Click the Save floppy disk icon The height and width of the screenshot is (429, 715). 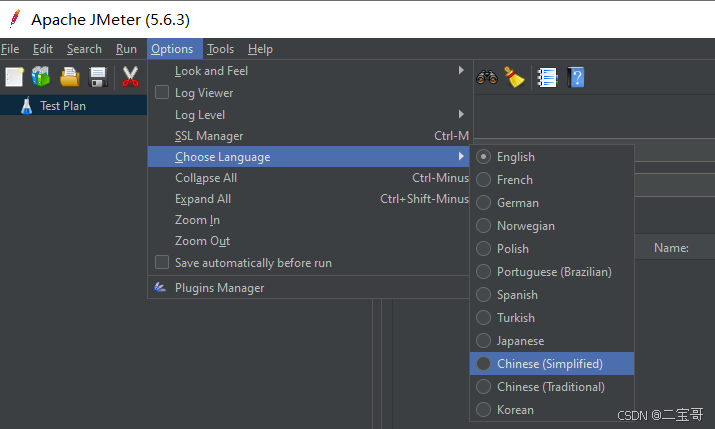(x=98, y=77)
